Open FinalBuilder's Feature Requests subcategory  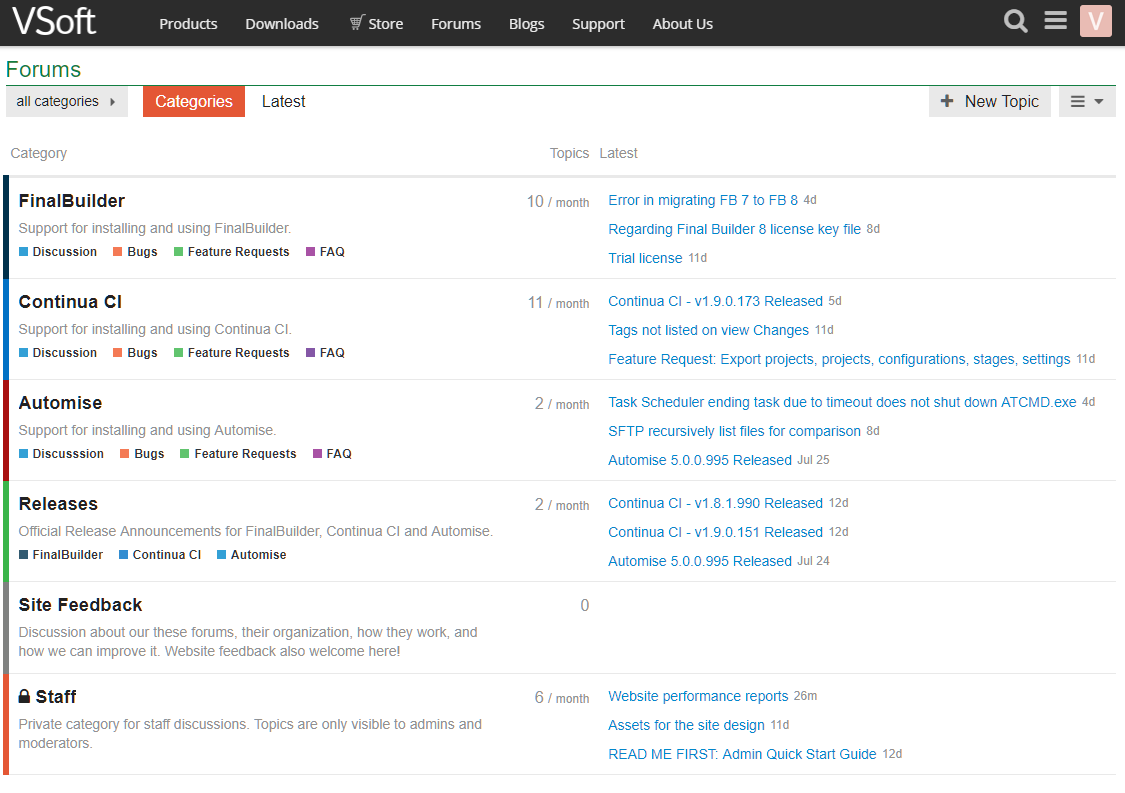tap(232, 252)
